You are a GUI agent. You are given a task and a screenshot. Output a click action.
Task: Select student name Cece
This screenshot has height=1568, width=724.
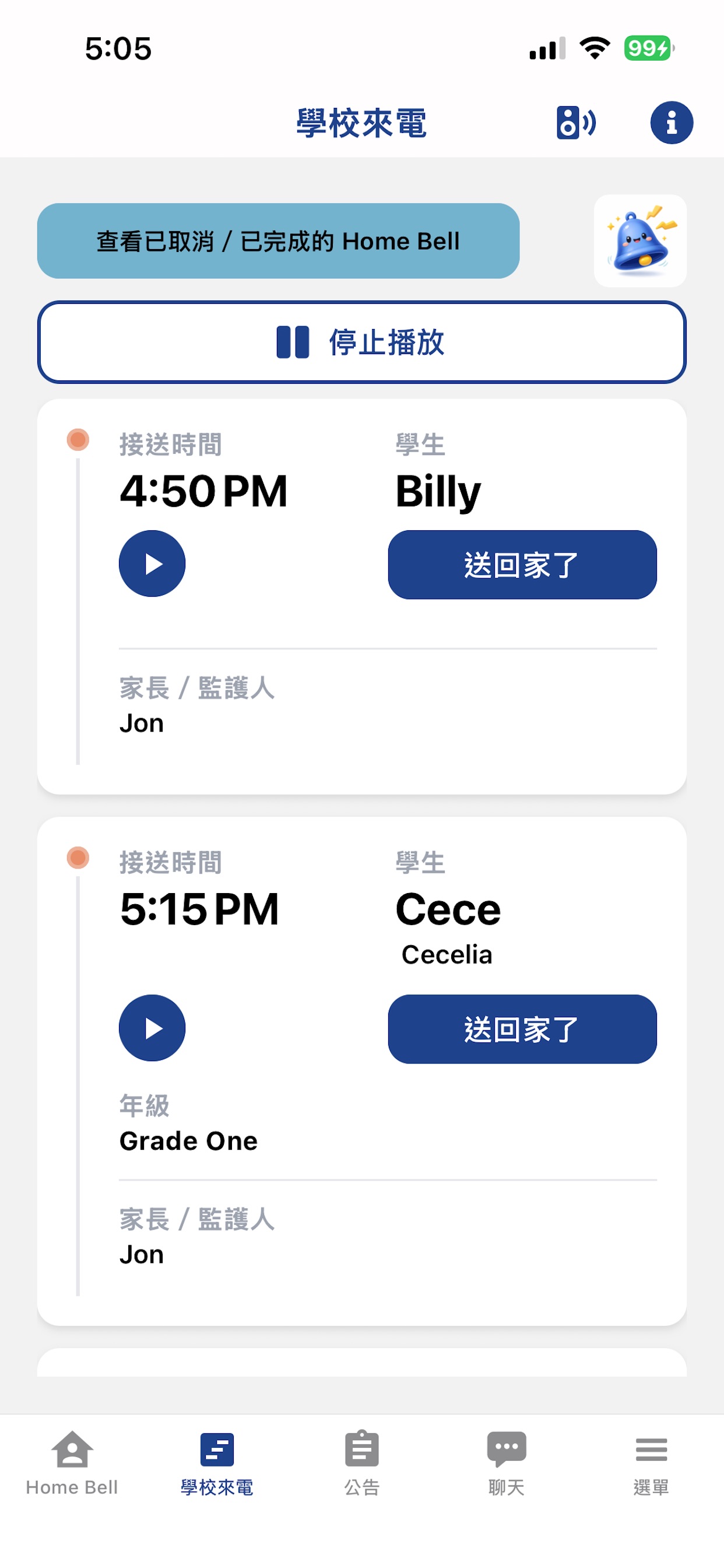tap(448, 909)
